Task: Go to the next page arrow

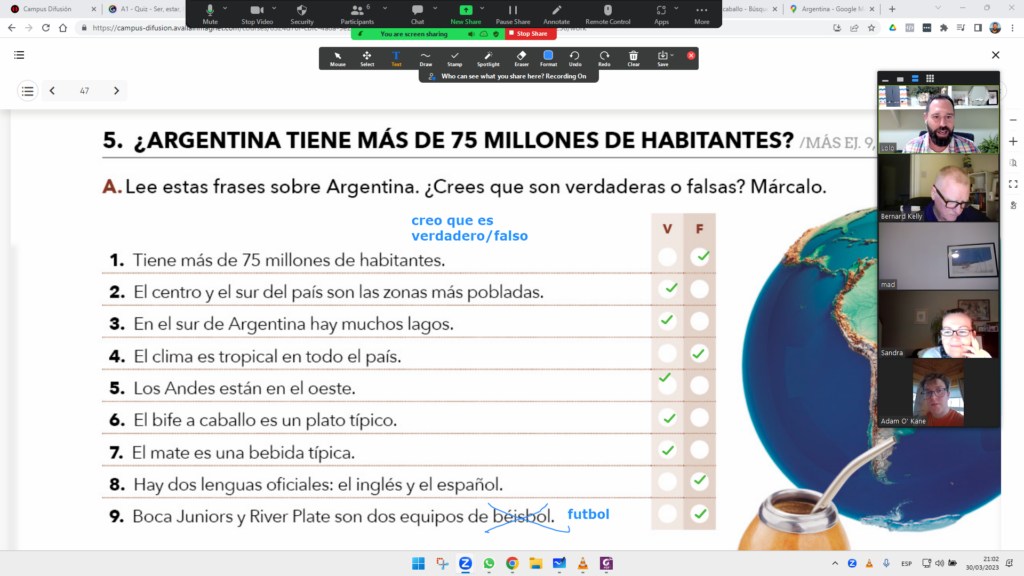Action: [116, 91]
